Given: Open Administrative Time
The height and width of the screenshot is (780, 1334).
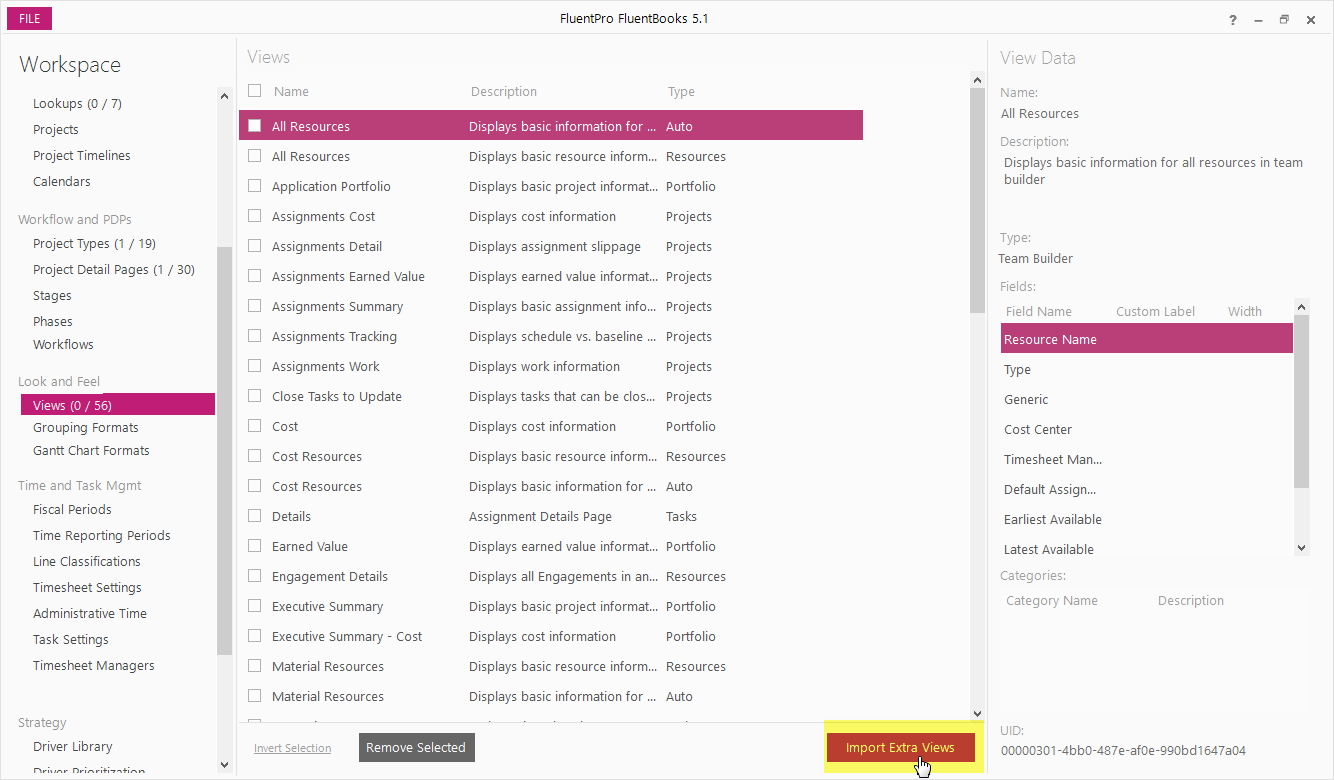Looking at the screenshot, I should tap(90, 614).
